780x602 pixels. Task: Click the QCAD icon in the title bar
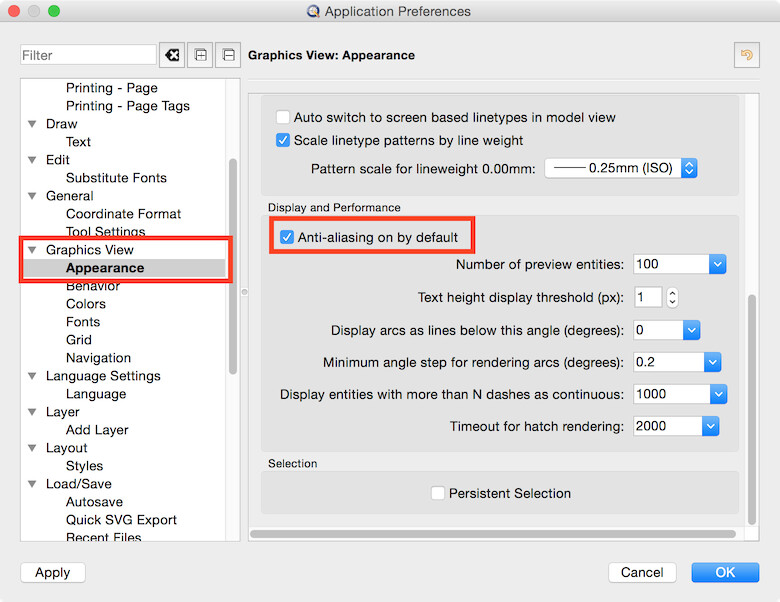point(315,12)
